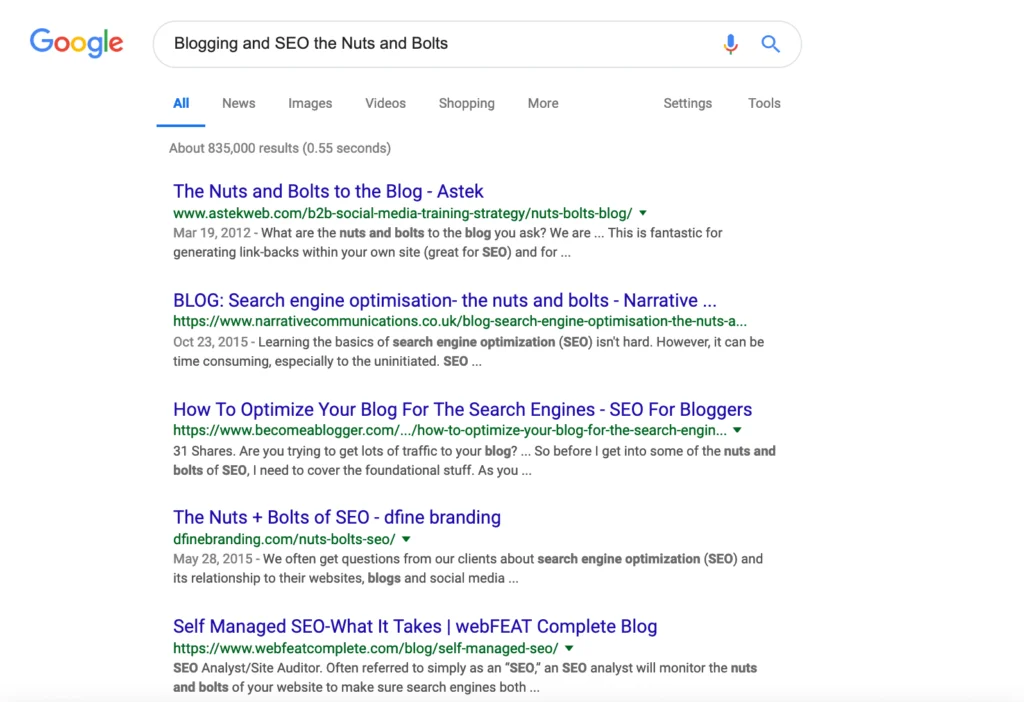Open the webFEAT Self Managed SEO result
The image size is (1024, 702).
414,626
